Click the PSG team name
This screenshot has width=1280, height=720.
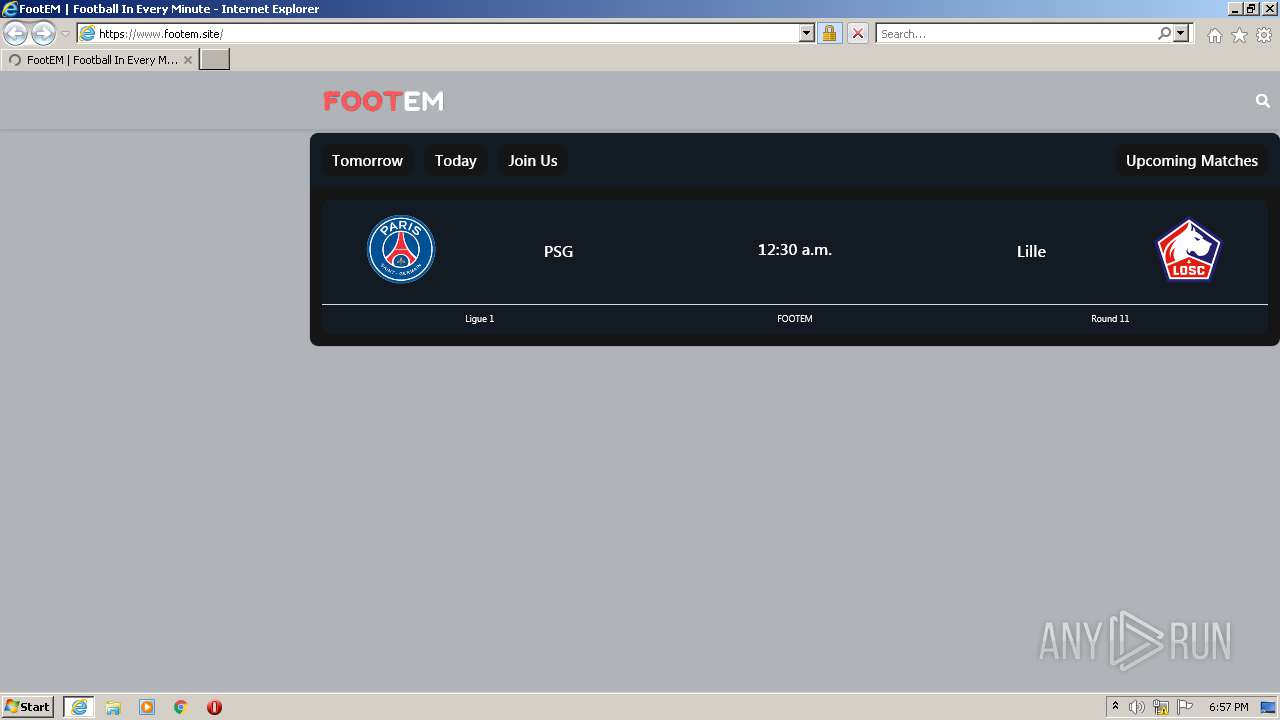click(x=558, y=252)
